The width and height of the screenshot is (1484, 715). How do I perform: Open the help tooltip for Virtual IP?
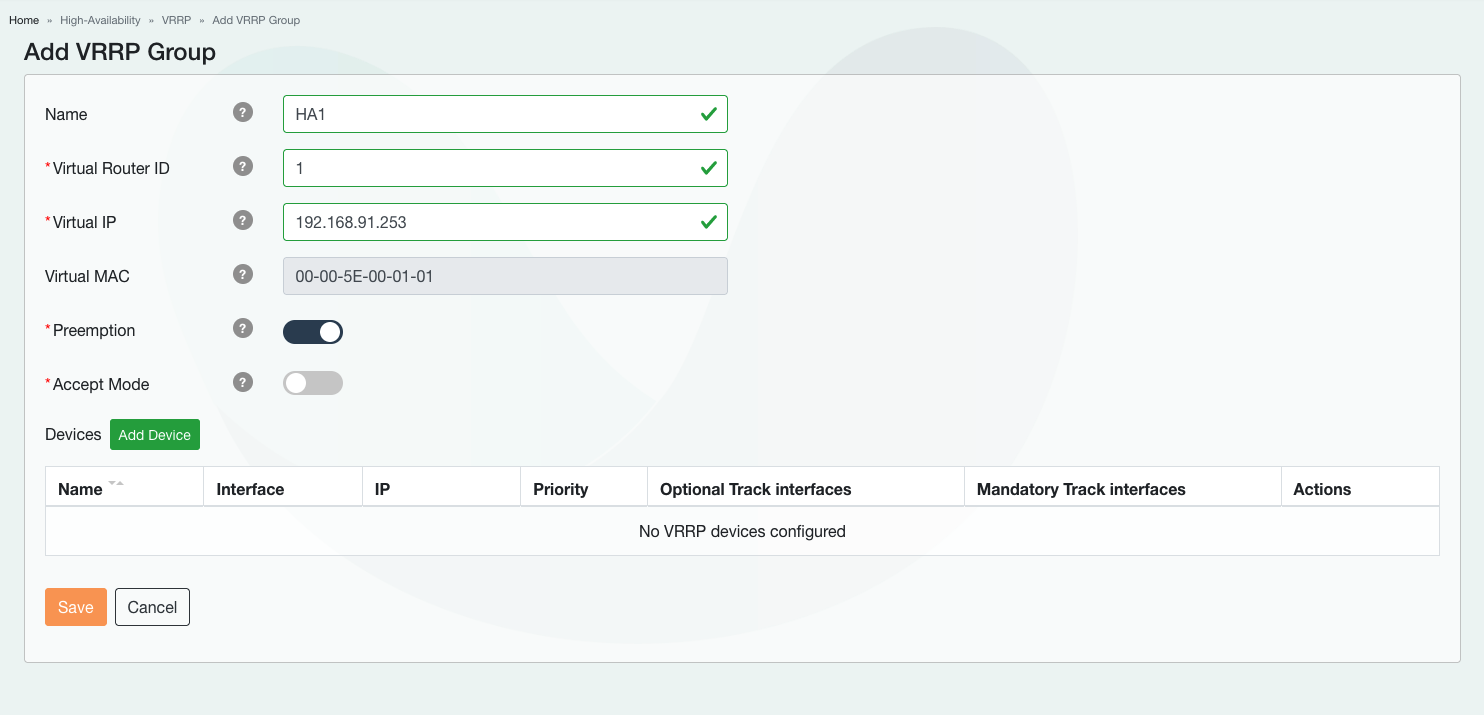243,220
